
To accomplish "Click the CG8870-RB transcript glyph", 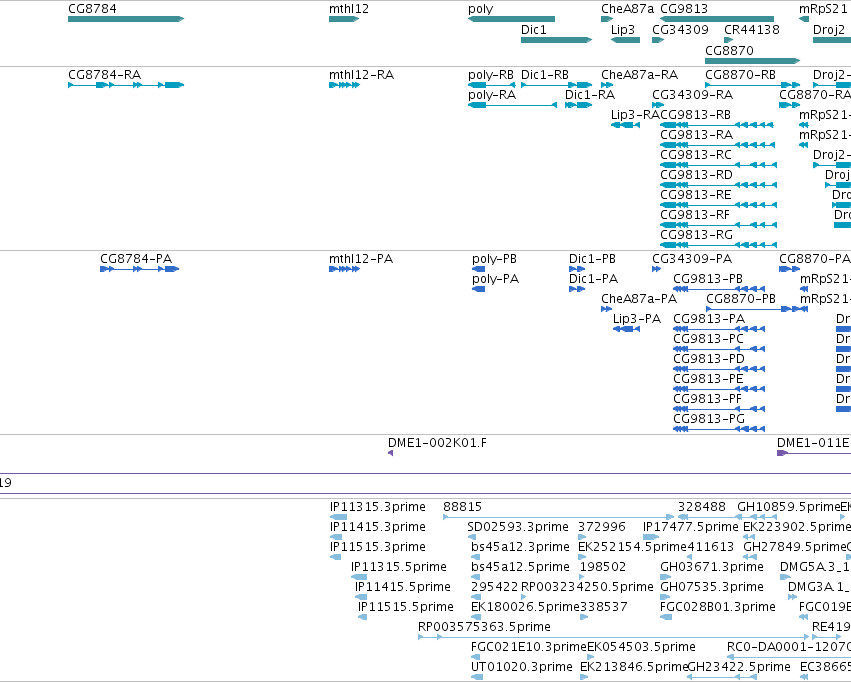I will pos(753,85).
